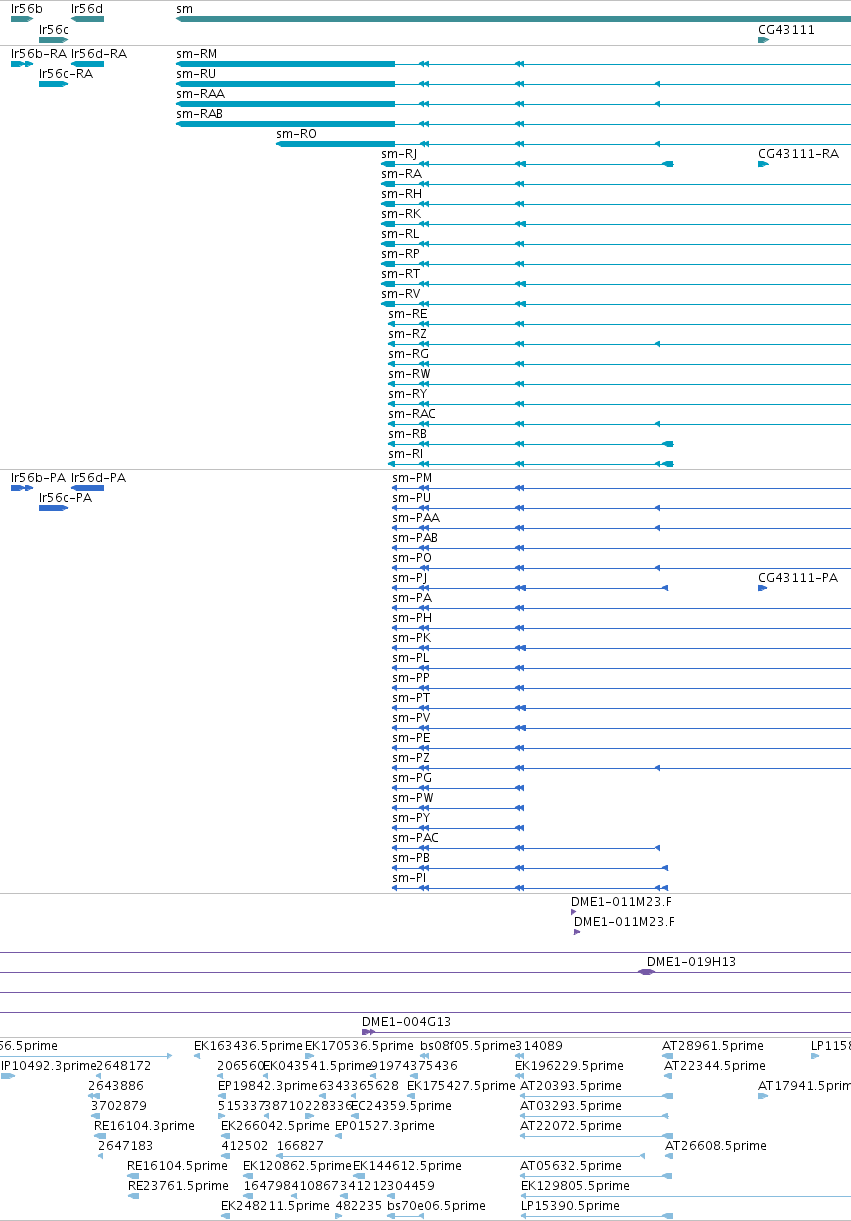
Task: Select transcript sm-RM
Action: pyautogui.click(x=196, y=53)
